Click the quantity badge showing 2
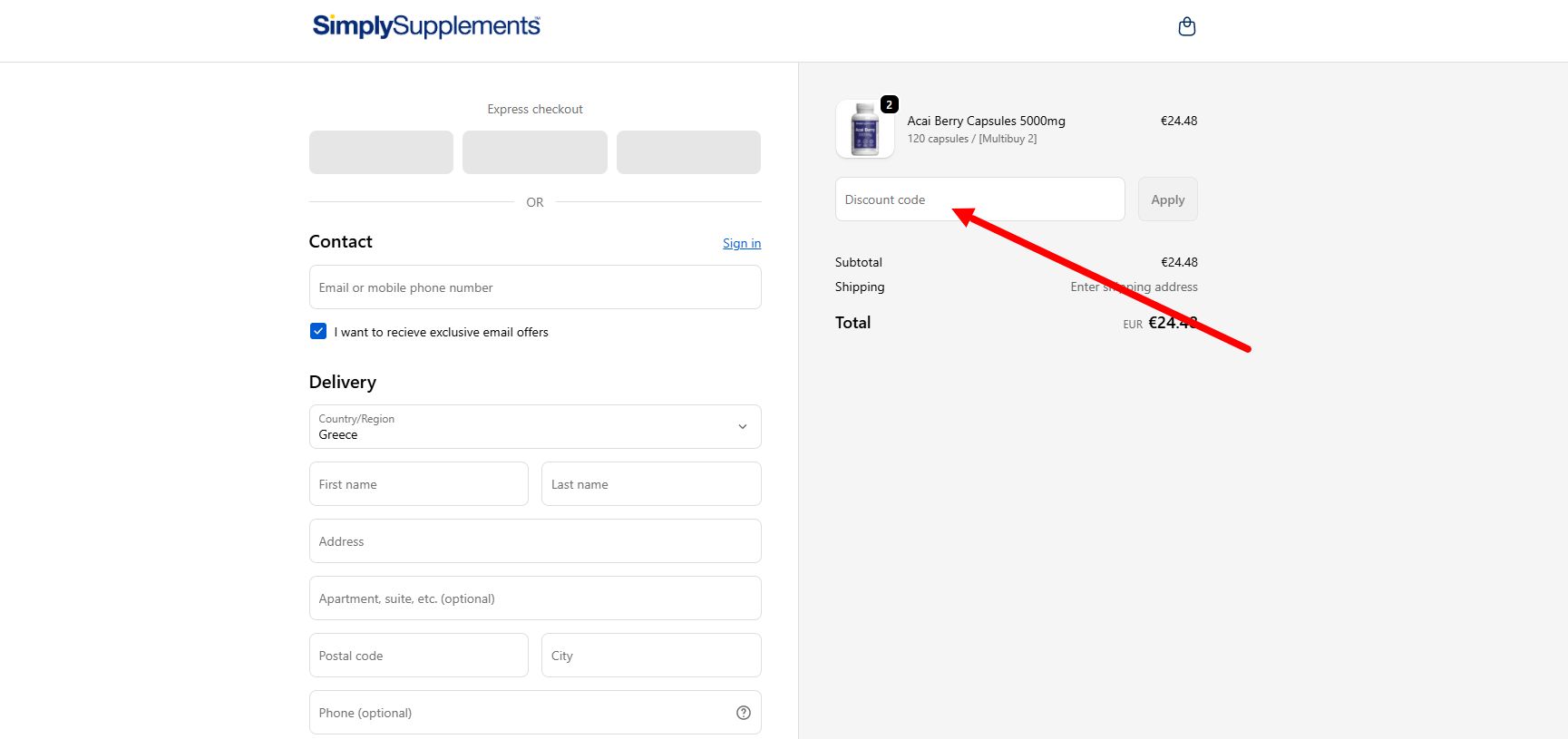Viewport: 1568px width, 739px height. [x=890, y=104]
